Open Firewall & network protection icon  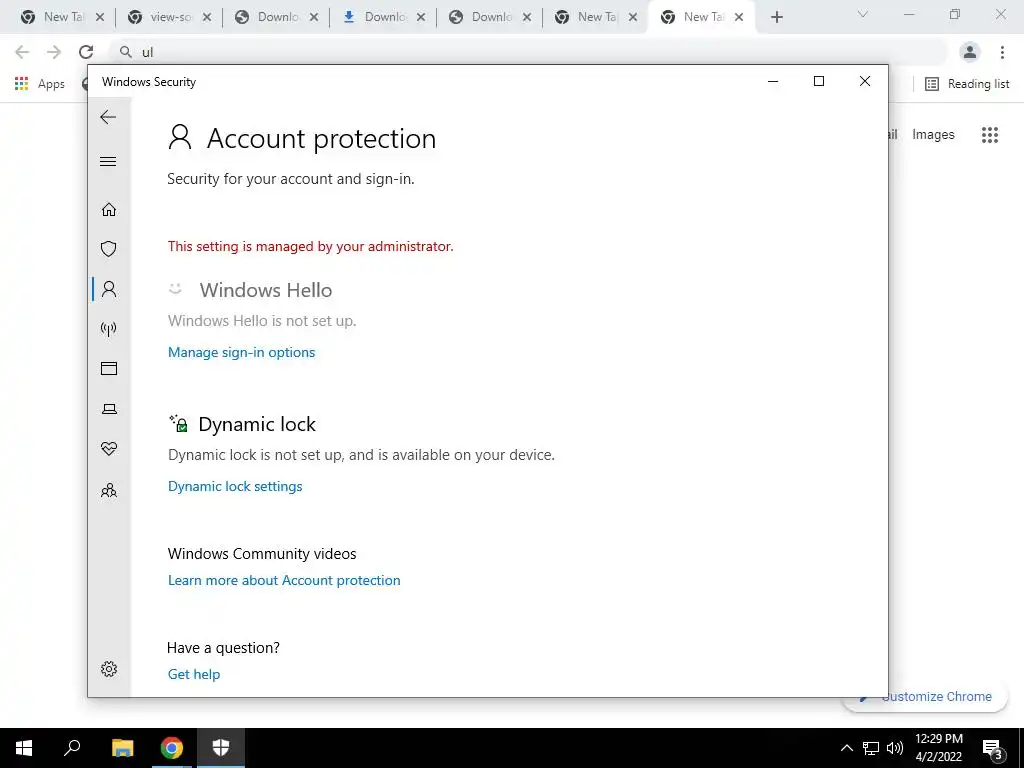[x=109, y=328]
